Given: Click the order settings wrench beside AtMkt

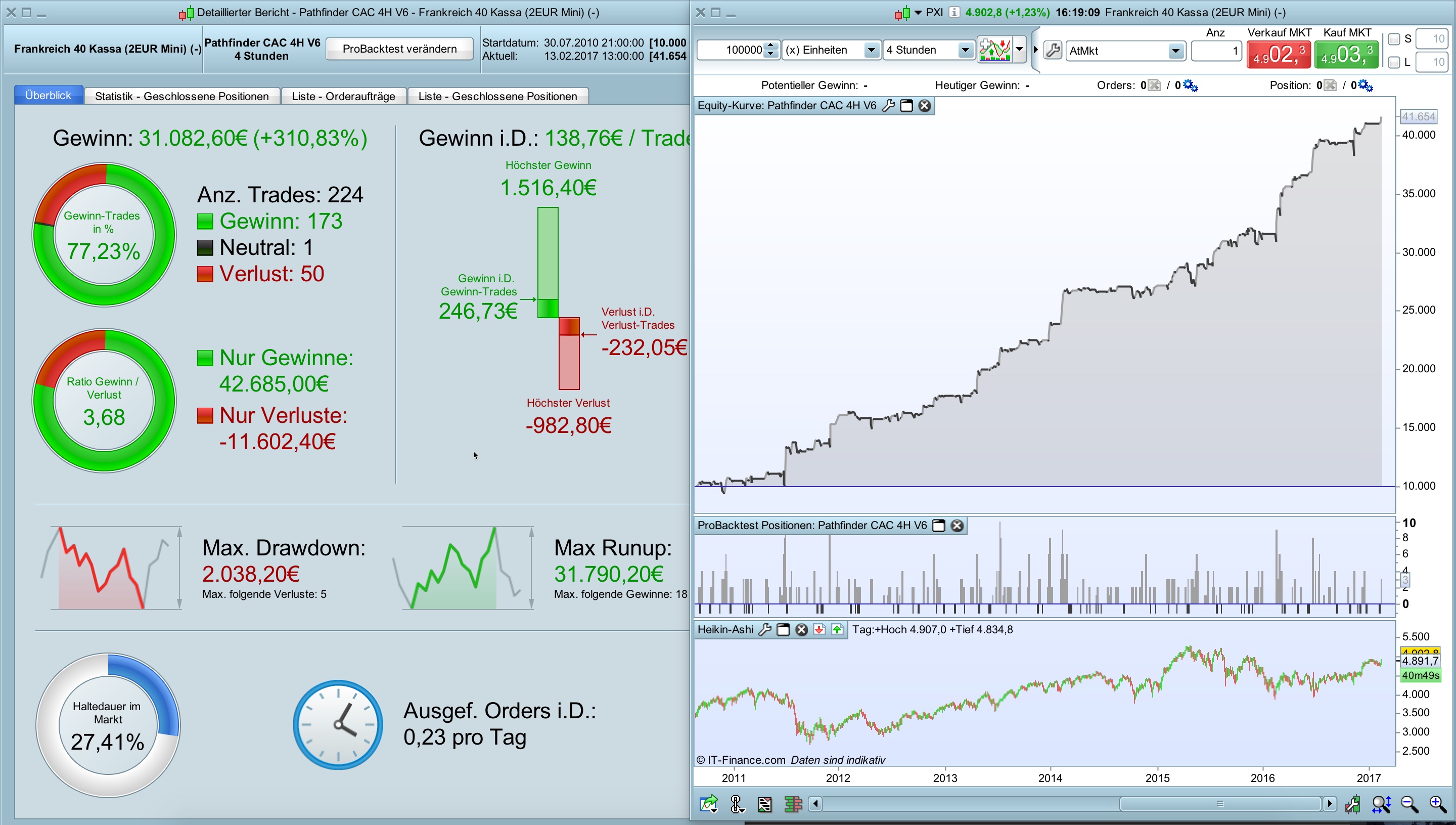Looking at the screenshot, I should [1053, 51].
